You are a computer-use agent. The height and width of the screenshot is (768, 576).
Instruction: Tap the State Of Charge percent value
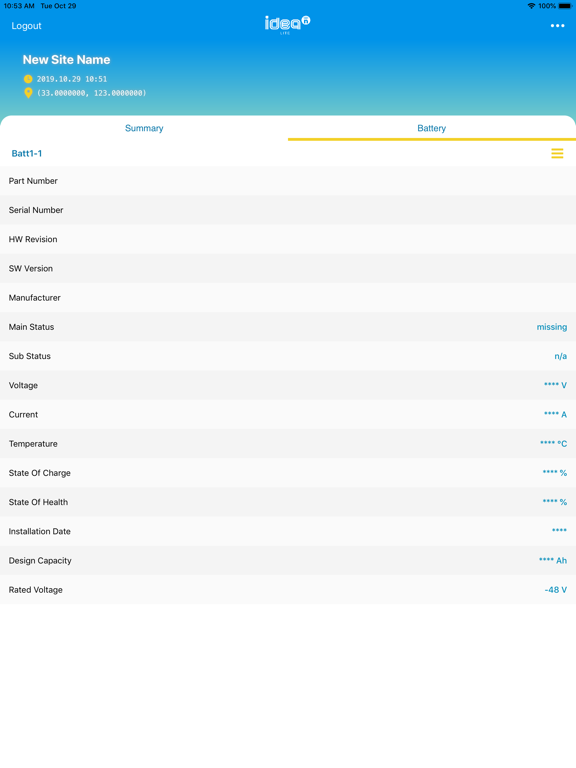tap(554, 473)
